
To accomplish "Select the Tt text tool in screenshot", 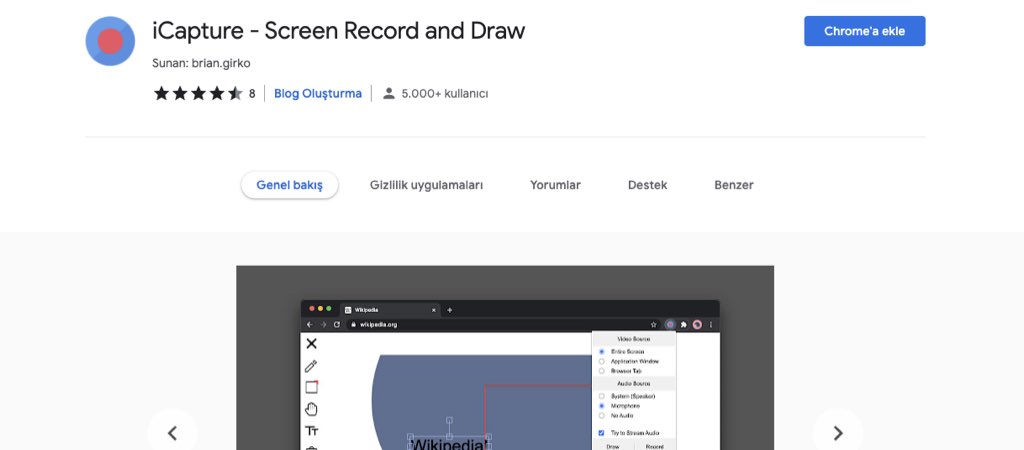I will pyautogui.click(x=312, y=431).
